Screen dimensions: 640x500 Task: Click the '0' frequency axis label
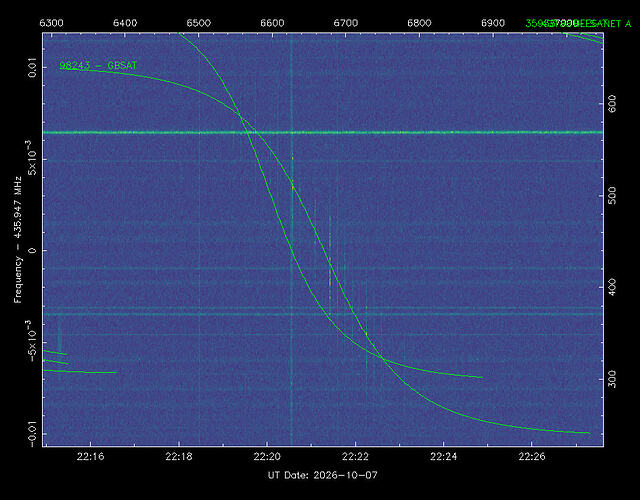(32, 250)
